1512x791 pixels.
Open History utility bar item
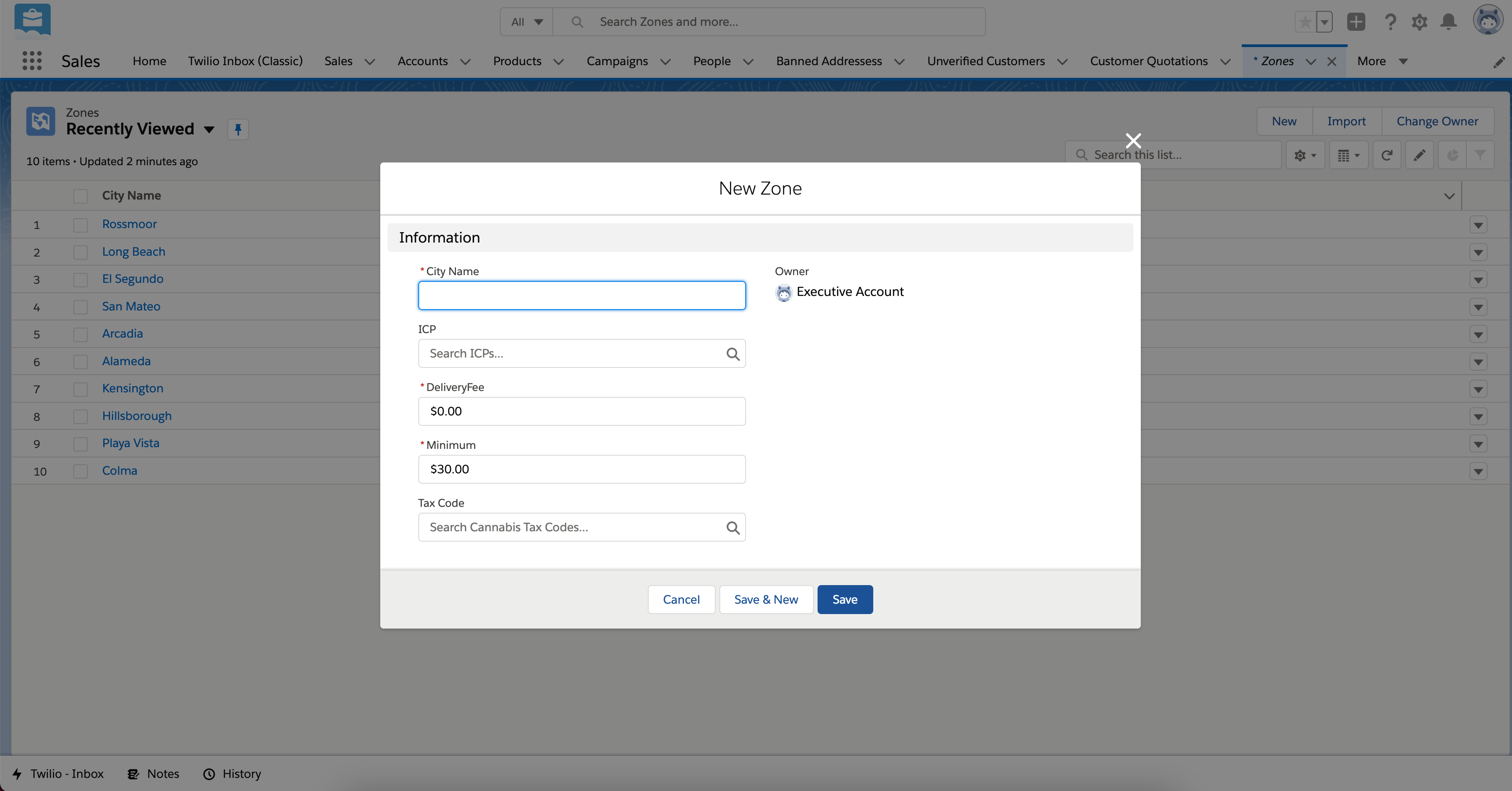(232, 773)
